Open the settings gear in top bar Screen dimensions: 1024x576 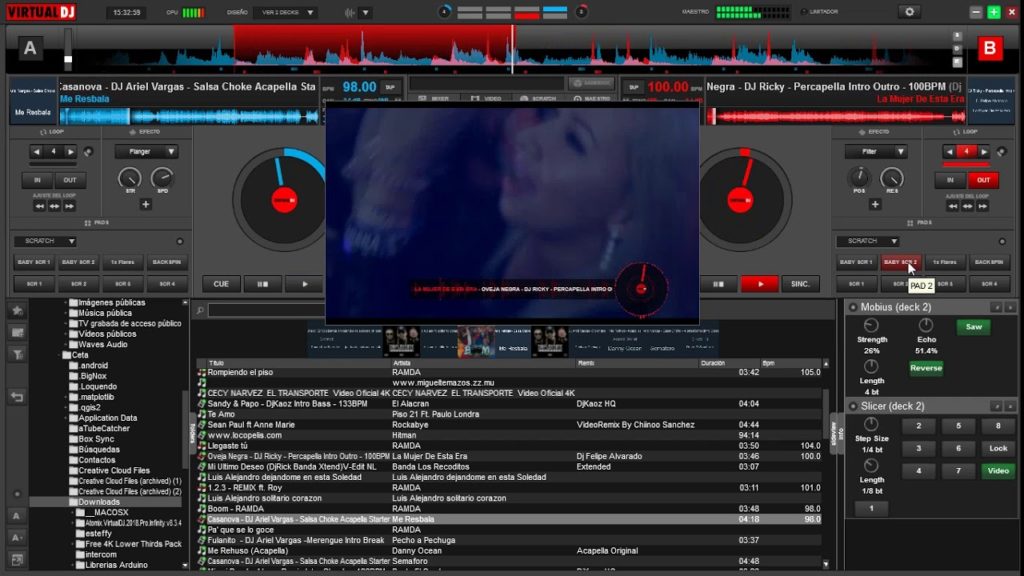(x=909, y=12)
